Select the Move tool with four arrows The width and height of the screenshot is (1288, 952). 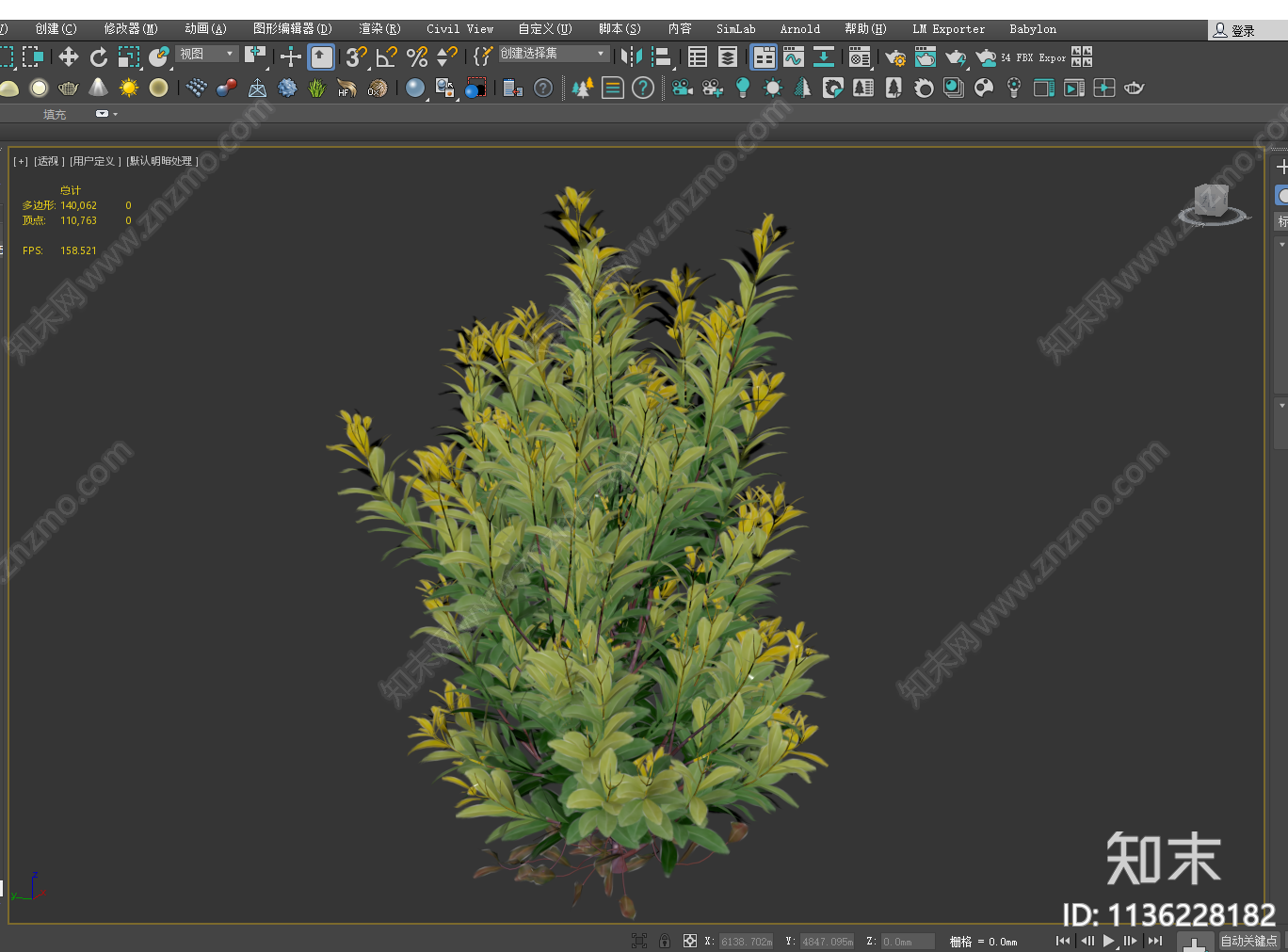[x=69, y=57]
